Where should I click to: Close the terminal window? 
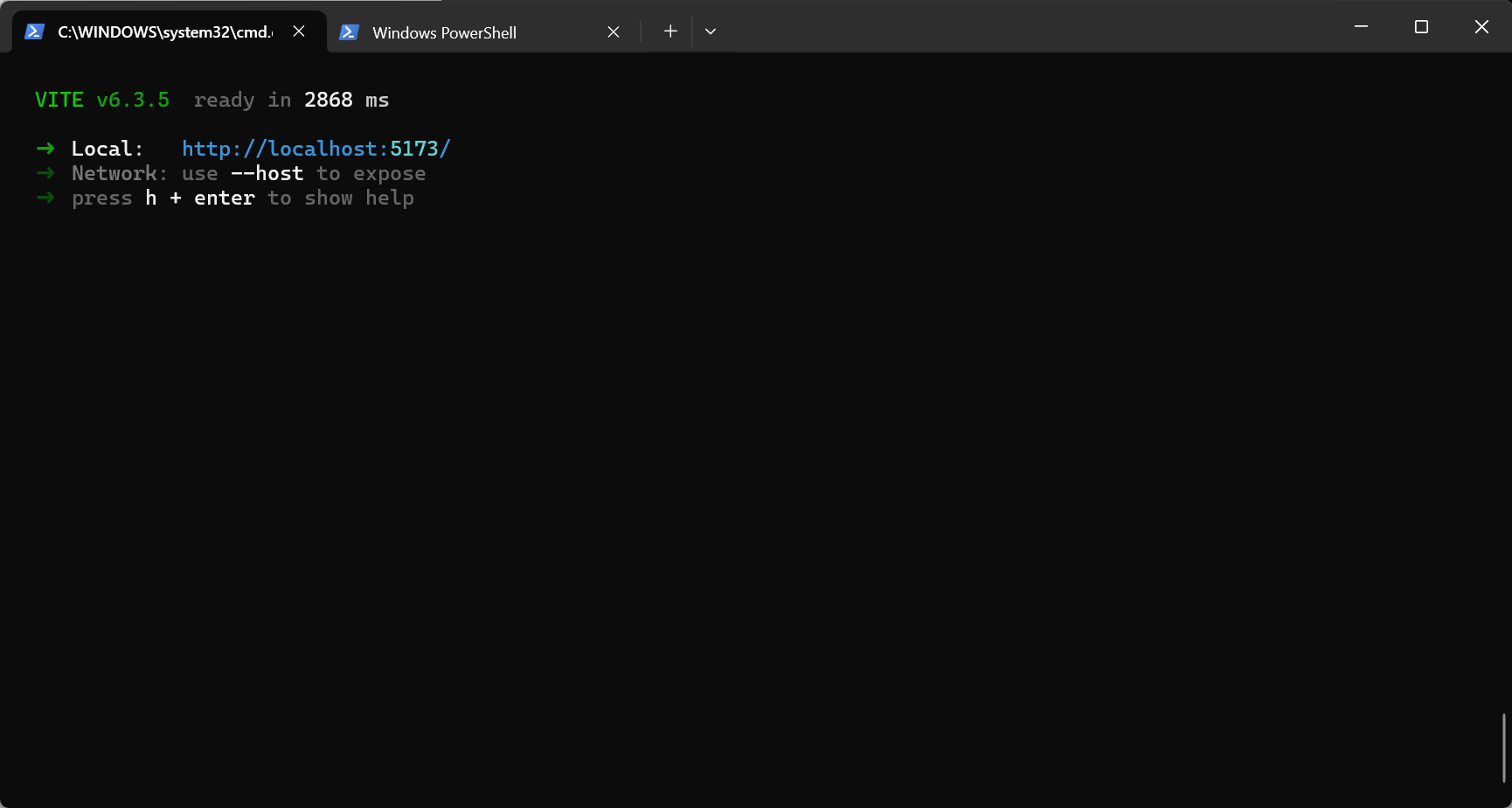[1481, 27]
